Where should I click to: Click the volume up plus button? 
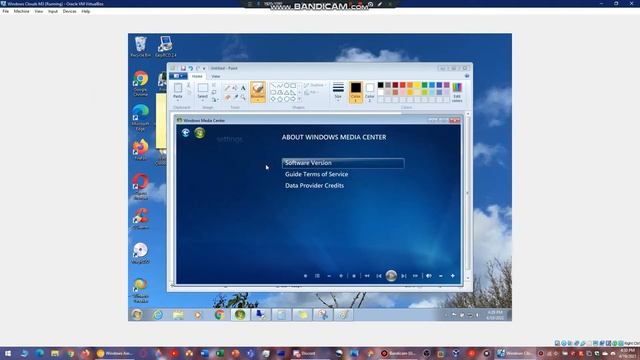pyautogui.click(x=453, y=276)
